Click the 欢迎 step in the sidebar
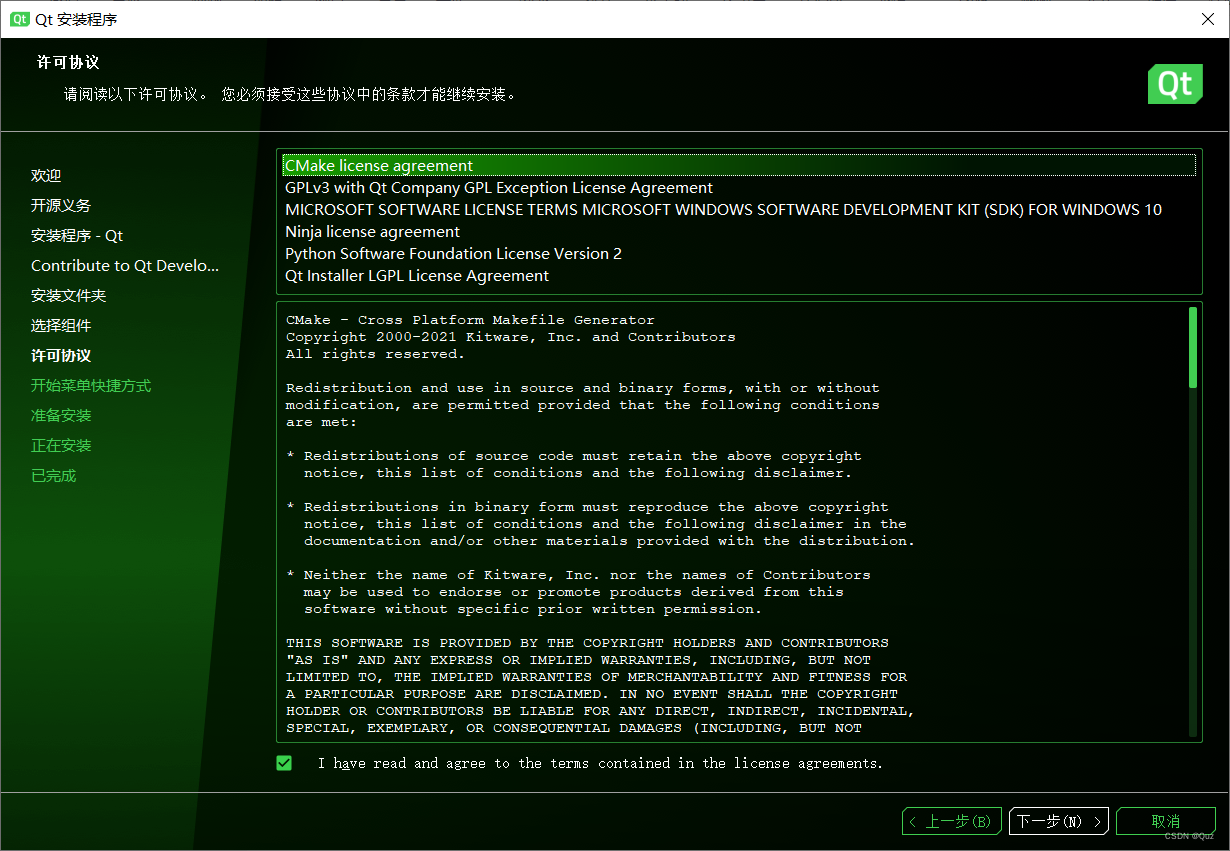 46,176
